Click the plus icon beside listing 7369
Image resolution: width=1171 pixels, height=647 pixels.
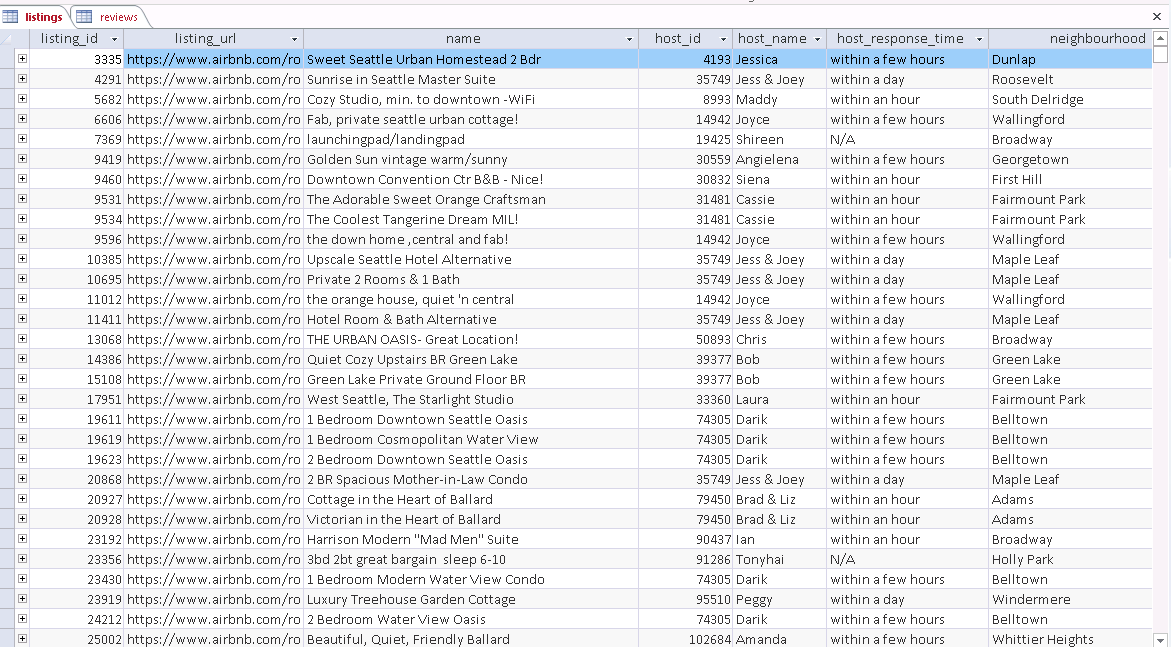coord(22,139)
